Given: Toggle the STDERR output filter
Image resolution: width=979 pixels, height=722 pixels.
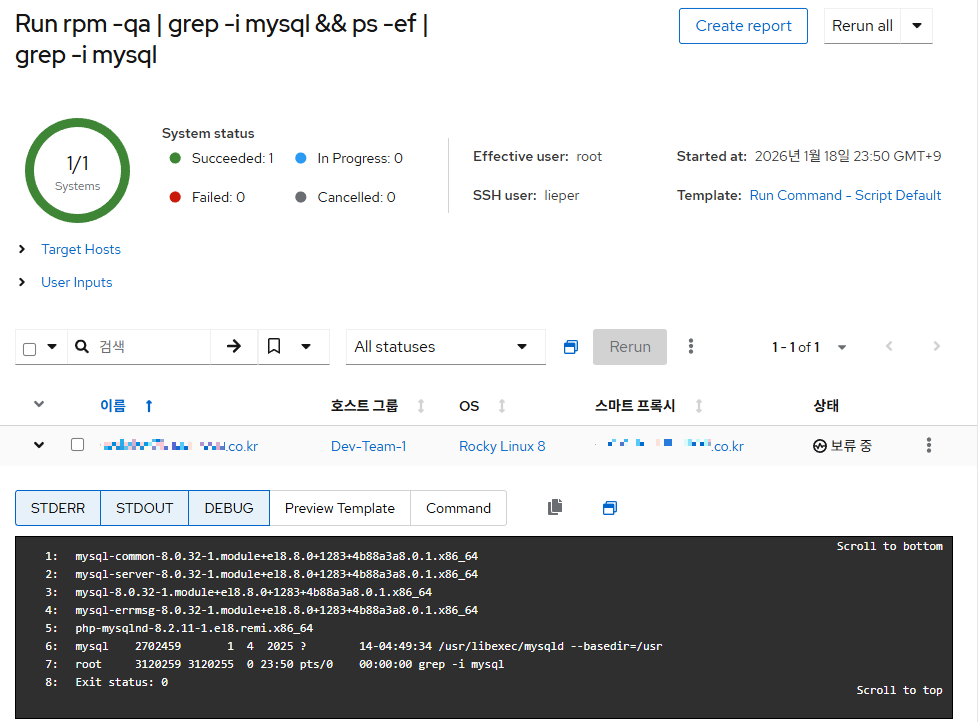Looking at the screenshot, I should (57, 508).
